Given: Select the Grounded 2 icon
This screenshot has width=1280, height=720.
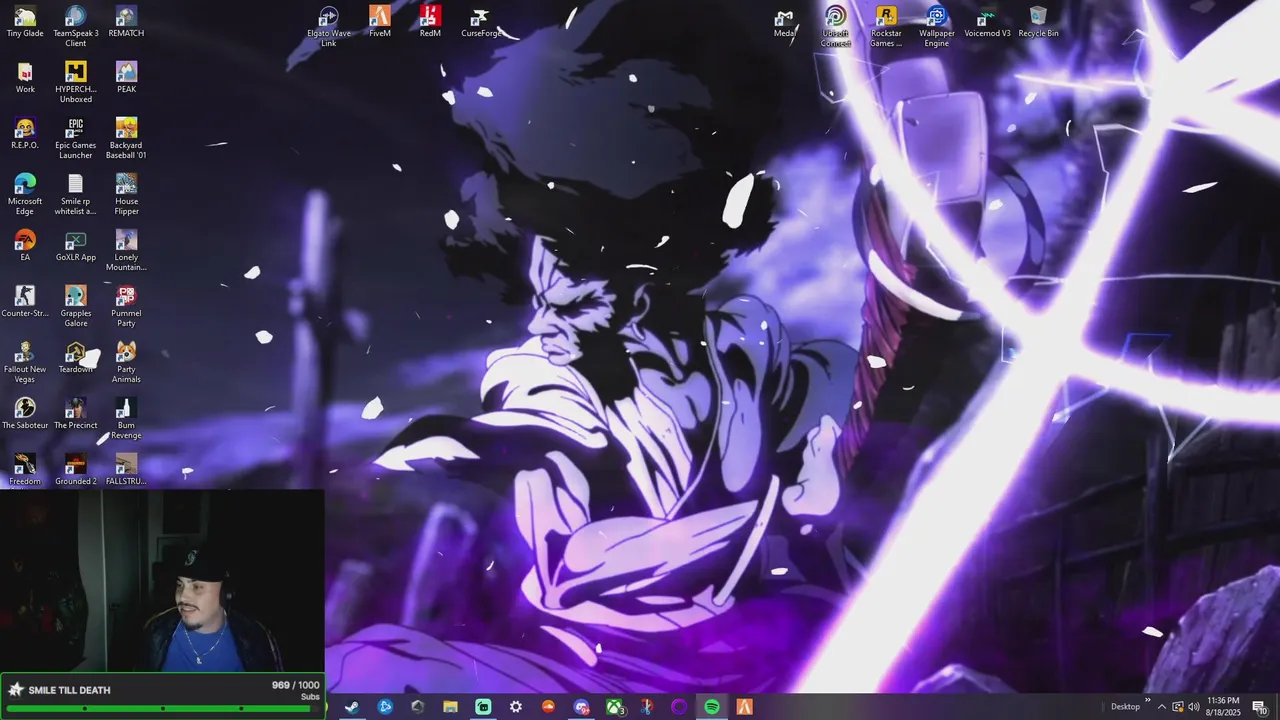Looking at the screenshot, I should pyautogui.click(x=76, y=470).
